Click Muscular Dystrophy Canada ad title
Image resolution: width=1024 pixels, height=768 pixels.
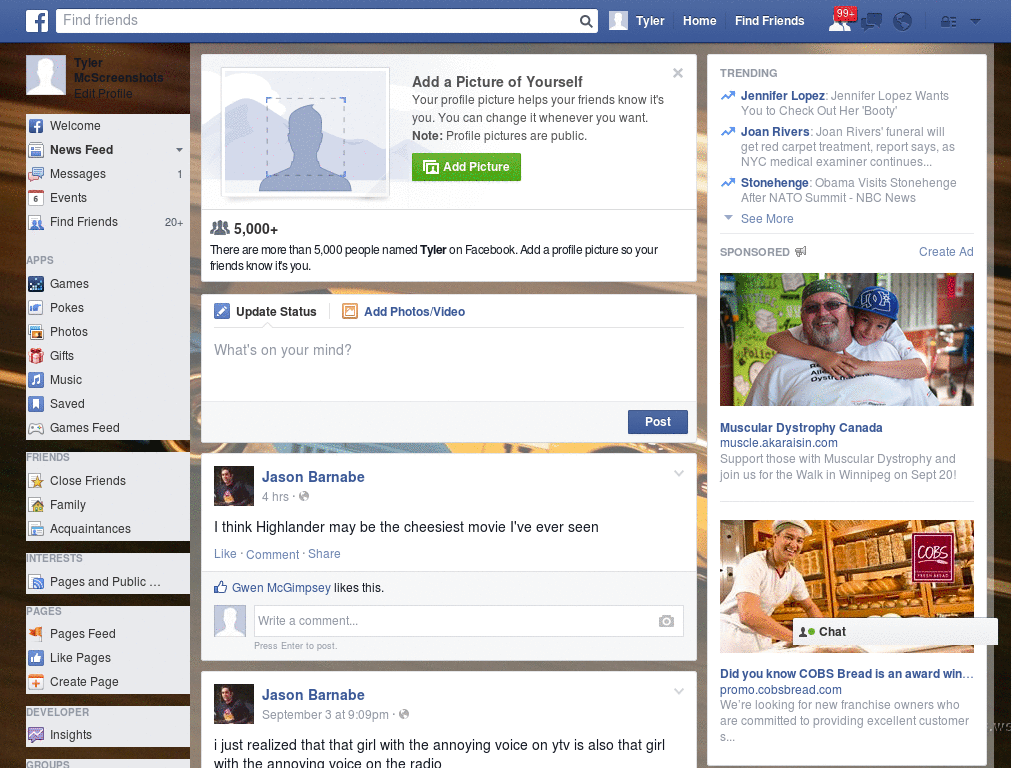click(x=801, y=428)
